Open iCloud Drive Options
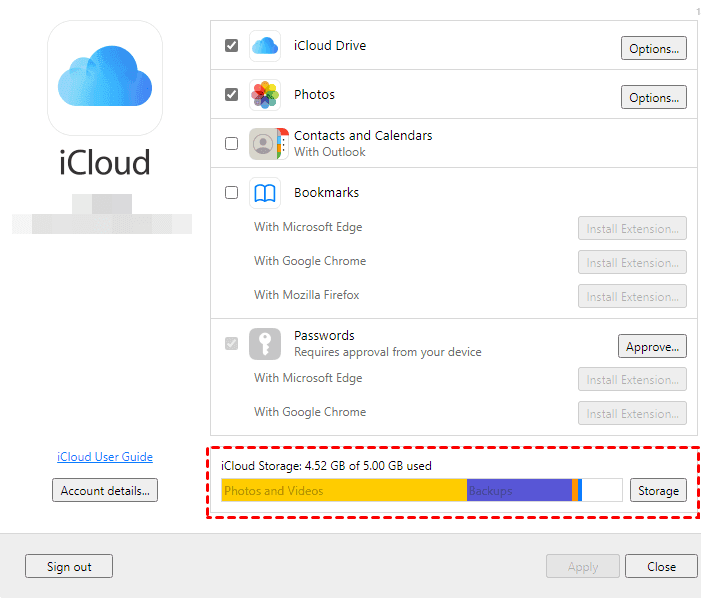Viewport: 701px width, 598px height. click(x=654, y=48)
